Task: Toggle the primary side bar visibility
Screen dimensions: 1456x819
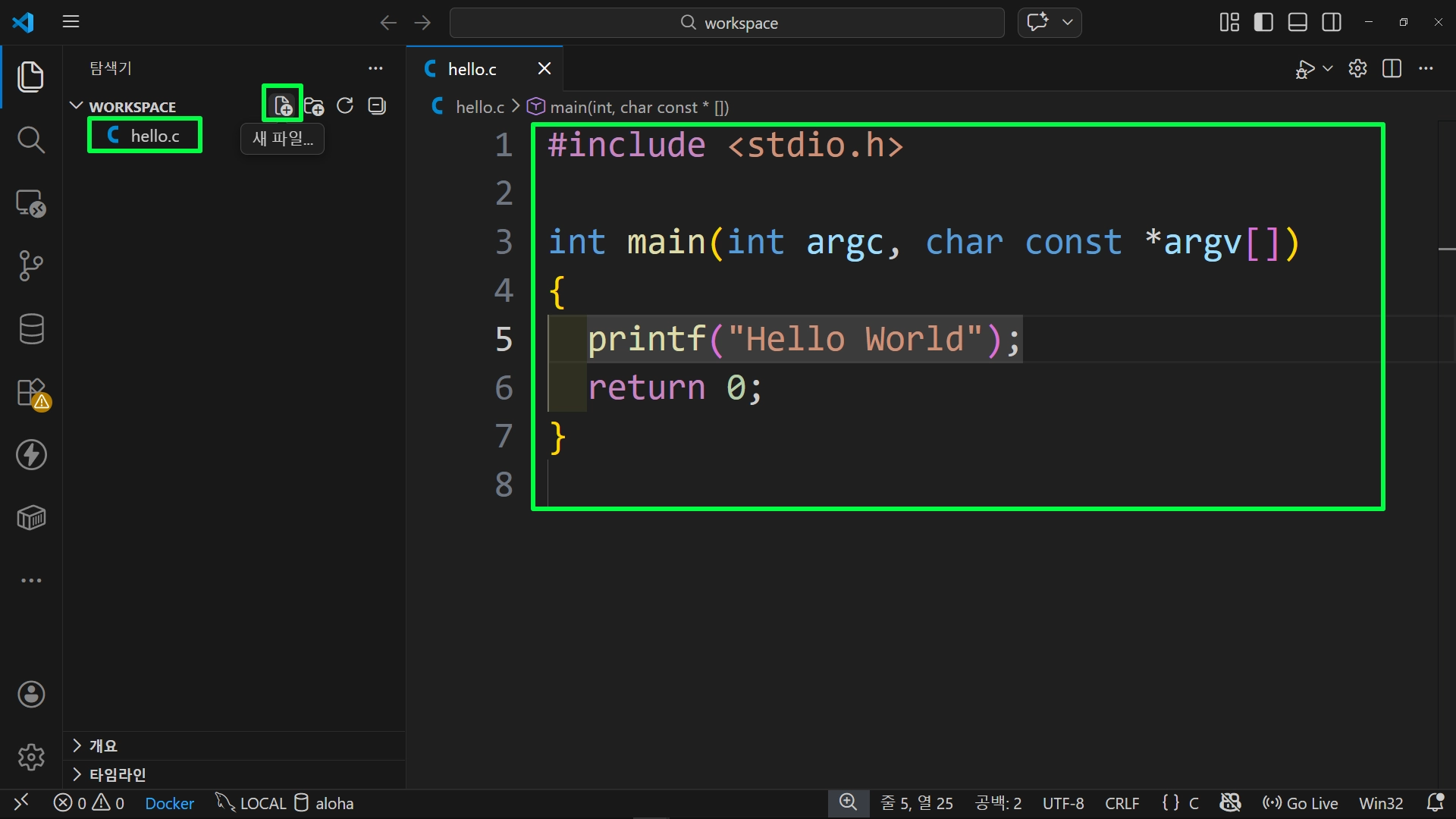Action: (1263, 22)
